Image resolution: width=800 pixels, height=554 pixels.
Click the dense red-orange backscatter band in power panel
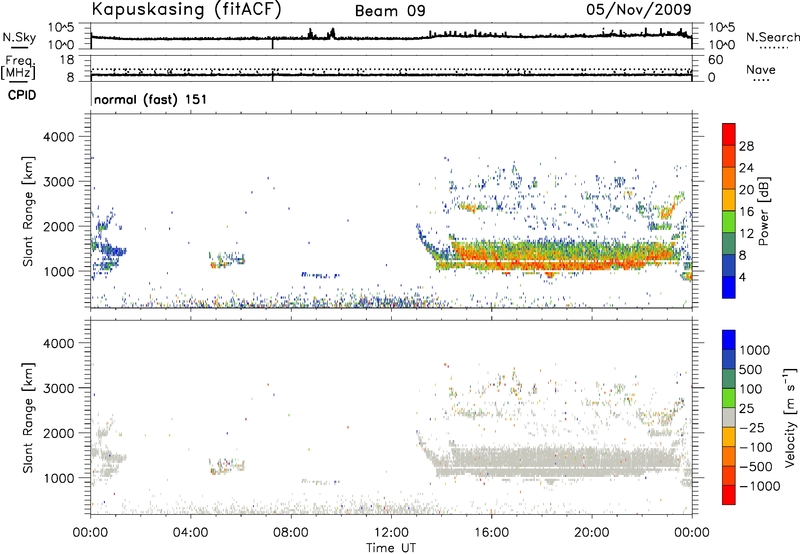point(561,257)
